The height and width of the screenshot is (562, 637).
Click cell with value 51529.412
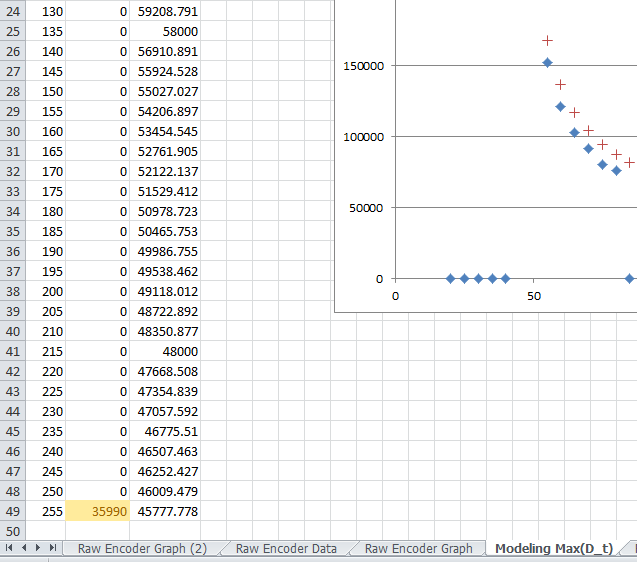pos(165,191)
